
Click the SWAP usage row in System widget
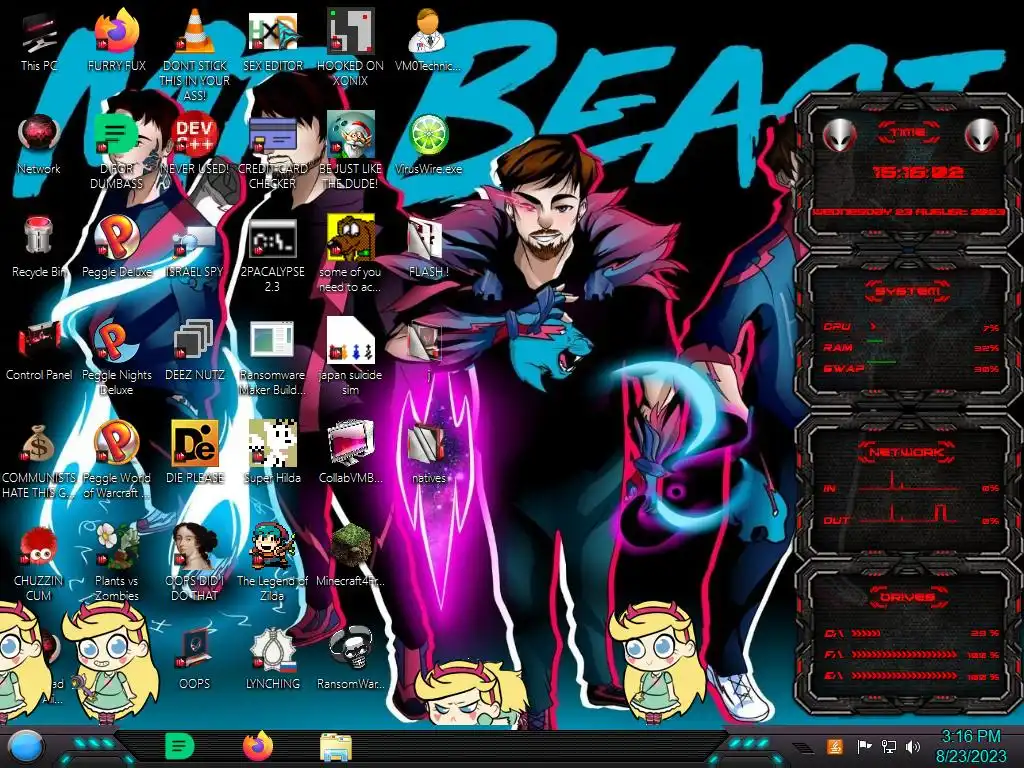tap(911, 368)
